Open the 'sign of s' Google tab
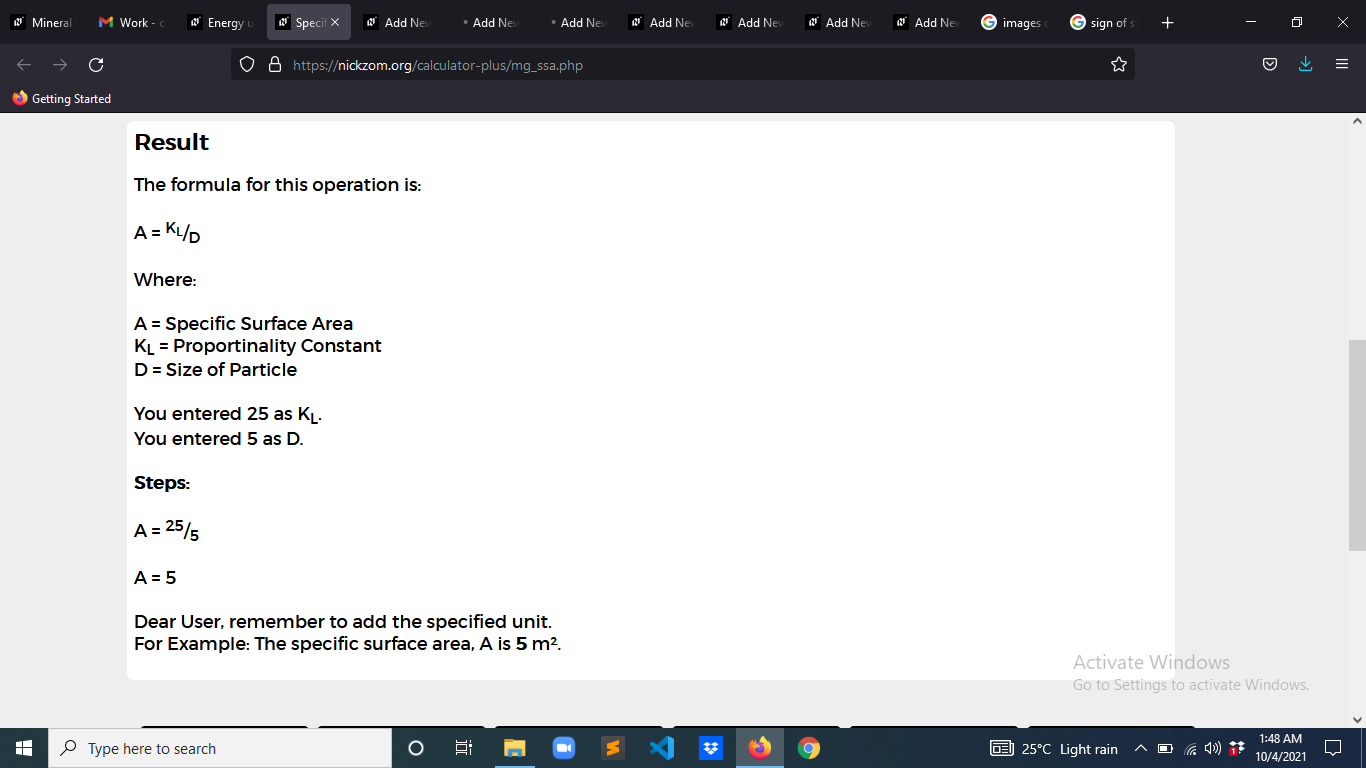Screen dimensions: 1366x768 coord(1103,22)
